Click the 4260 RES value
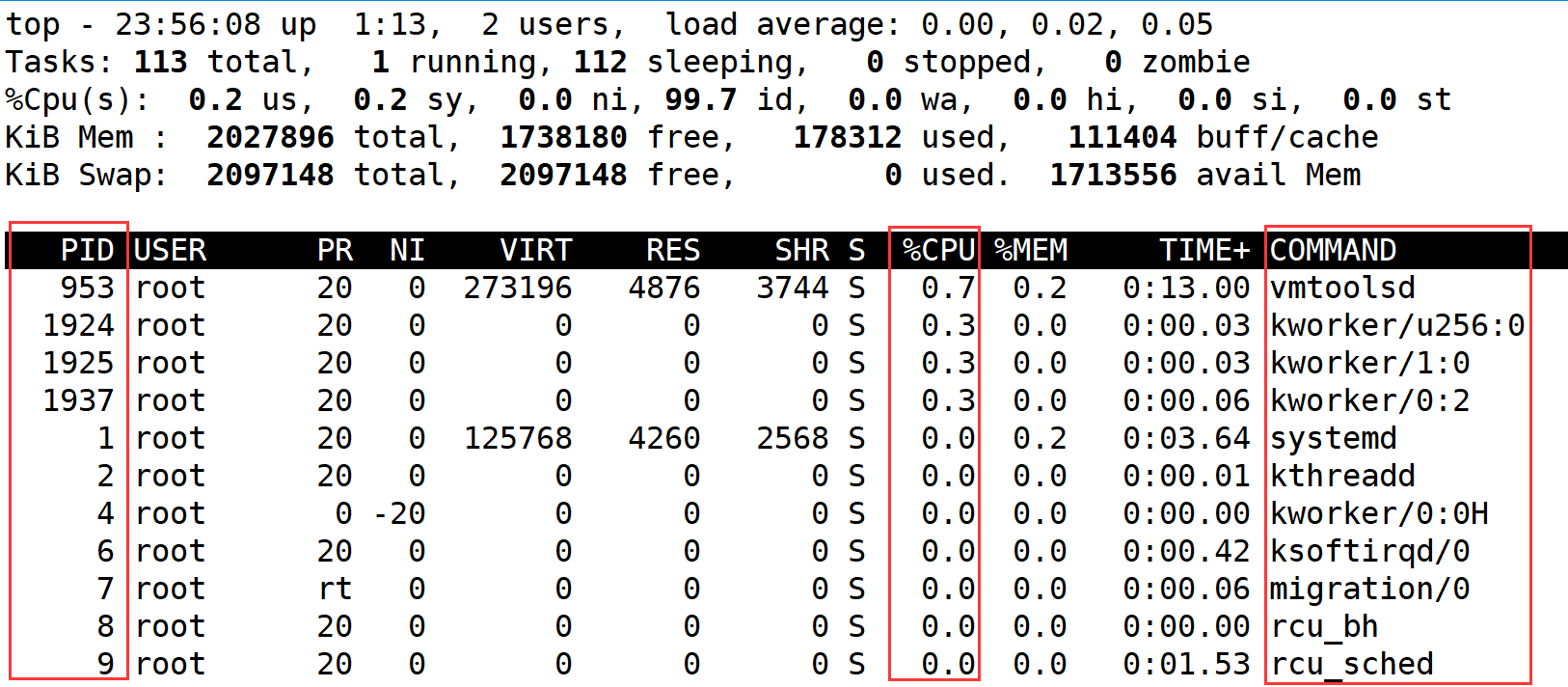This screenshot has height=687, width=1568. point(664,439)
